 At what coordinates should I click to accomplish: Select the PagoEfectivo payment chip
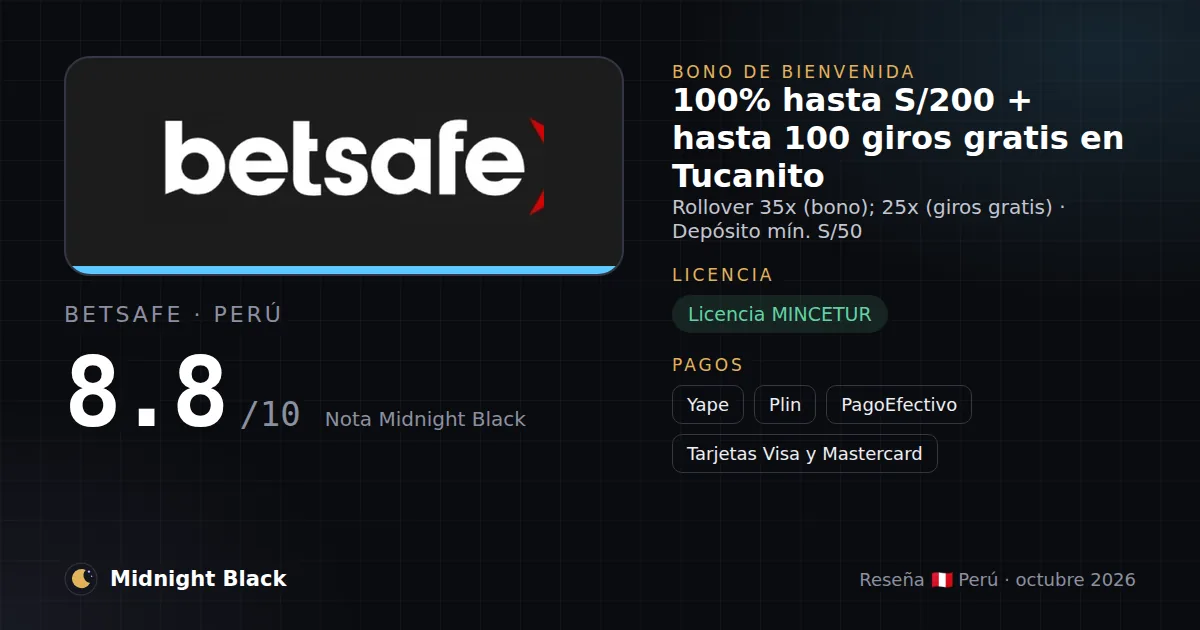point(899,405)
